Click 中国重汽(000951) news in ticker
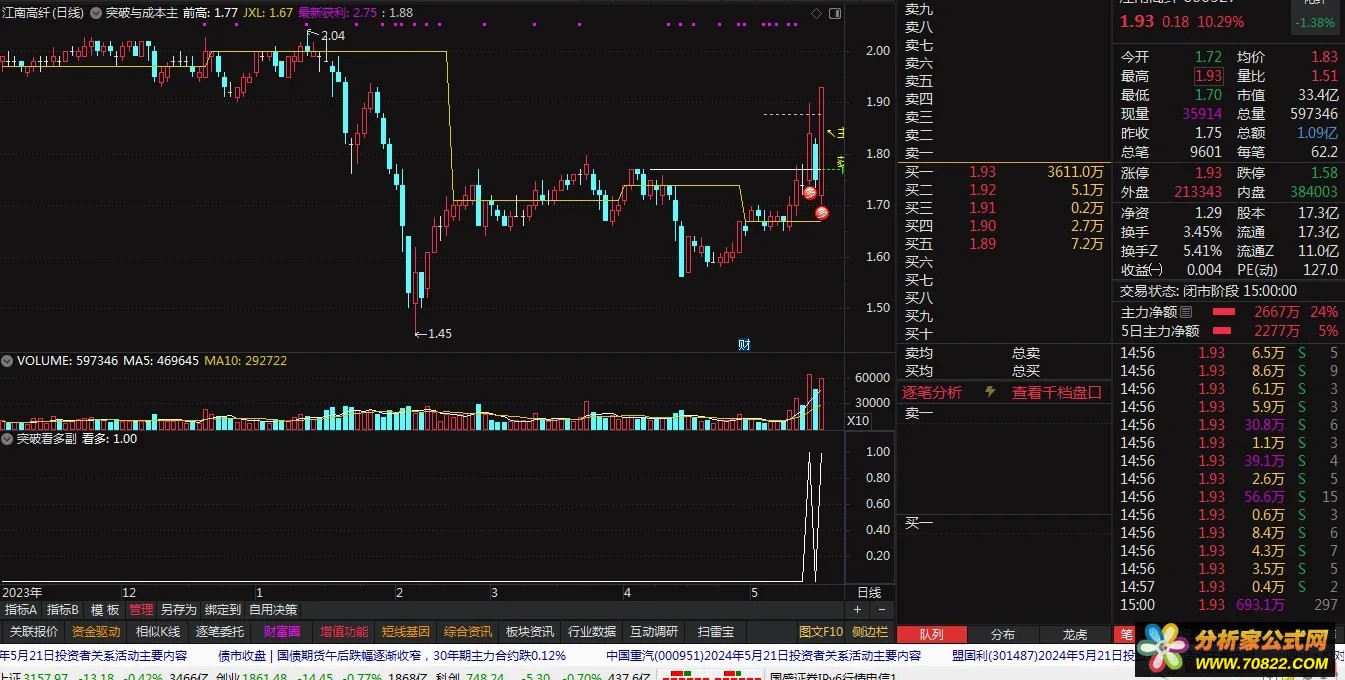This screenshot has width=1345, height=680. coord(764,656)
